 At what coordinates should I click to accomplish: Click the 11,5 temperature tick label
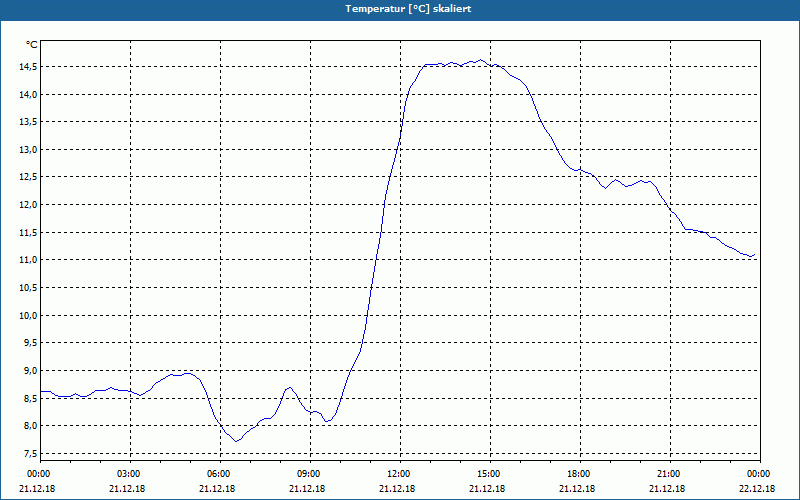pos(29,233)
